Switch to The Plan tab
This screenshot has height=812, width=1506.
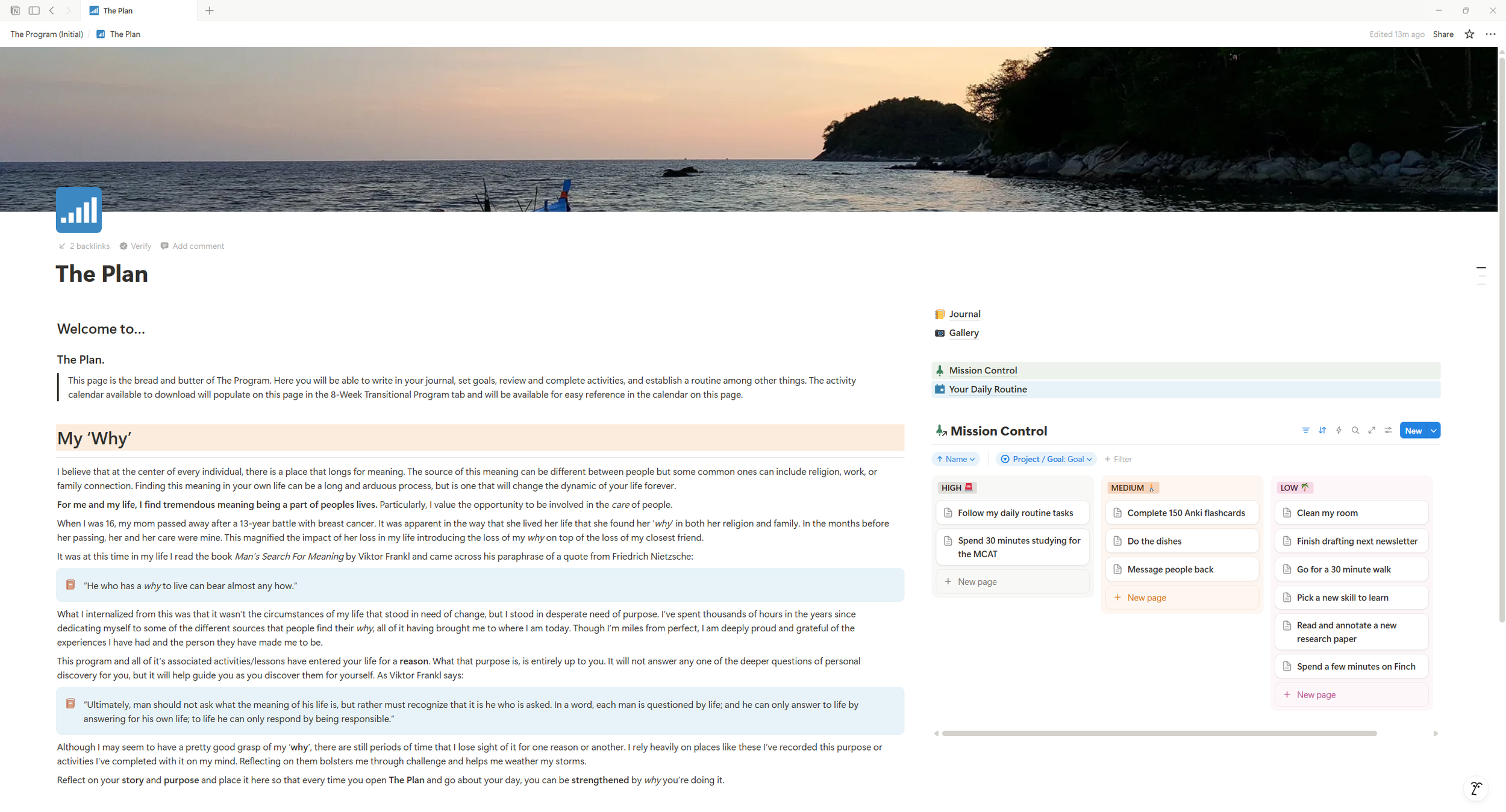click(117, 10)
